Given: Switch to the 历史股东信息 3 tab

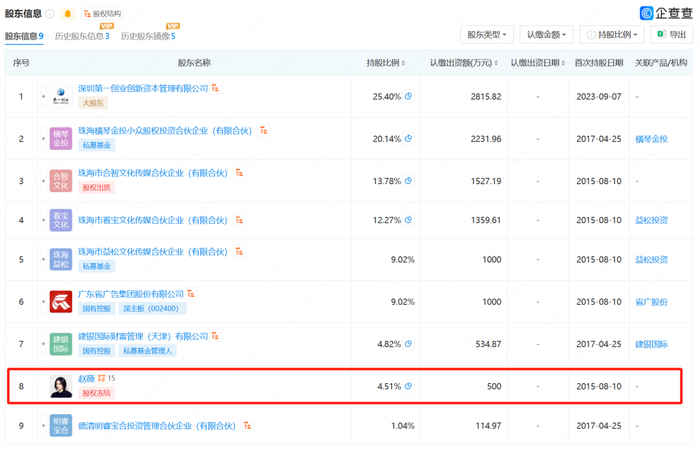Looking at the screenshot, I should (x=82, y=36).
